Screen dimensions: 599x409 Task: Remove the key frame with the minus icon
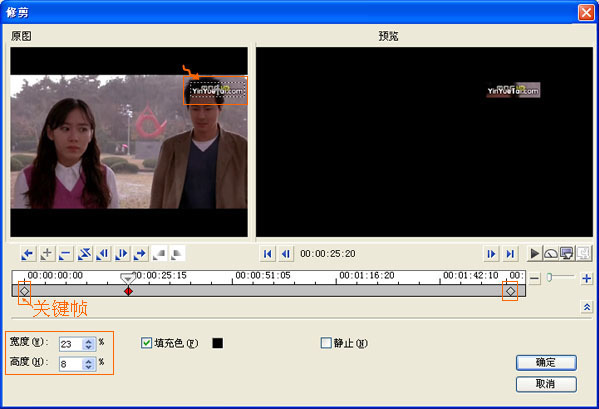click(65, 254)
